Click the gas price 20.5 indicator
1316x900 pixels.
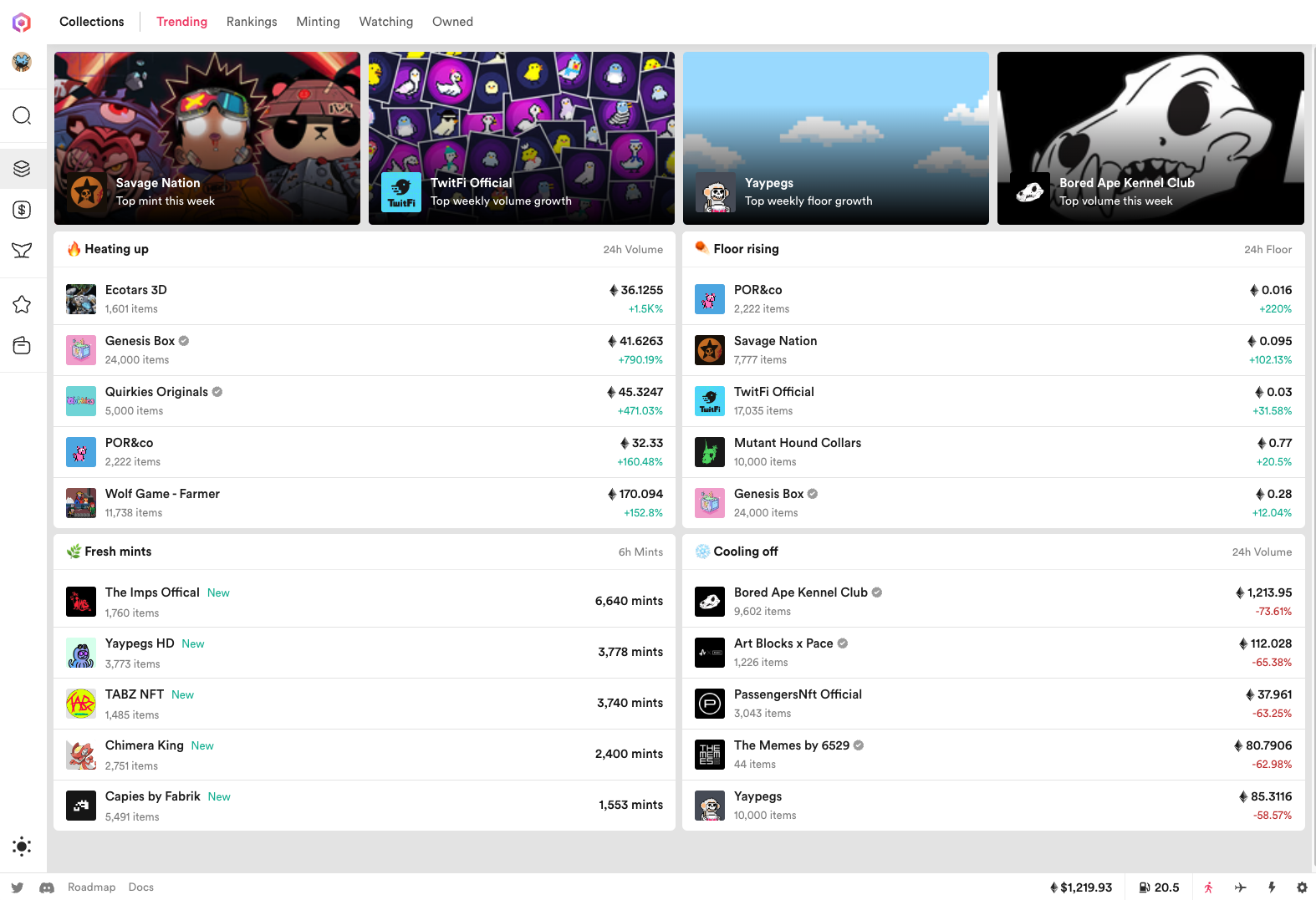click(1159, 887)
